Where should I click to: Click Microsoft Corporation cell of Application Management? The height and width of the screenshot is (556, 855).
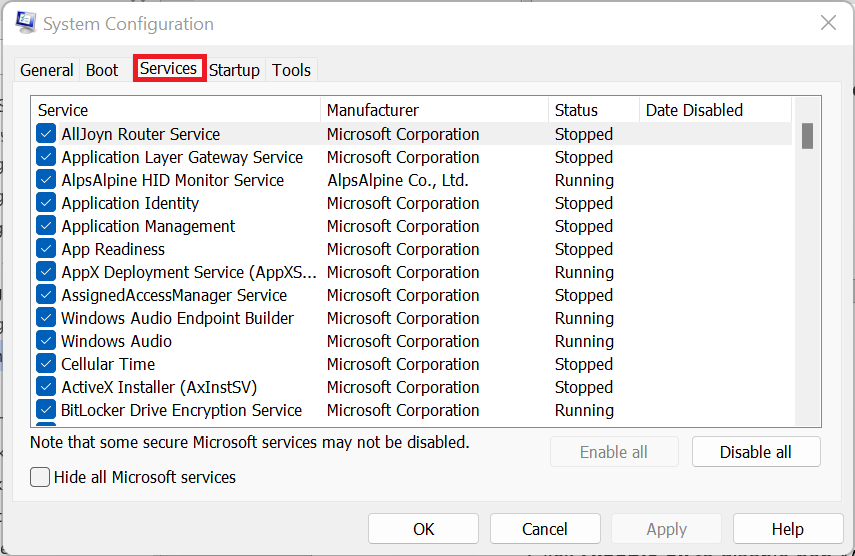tap(403, 226)
